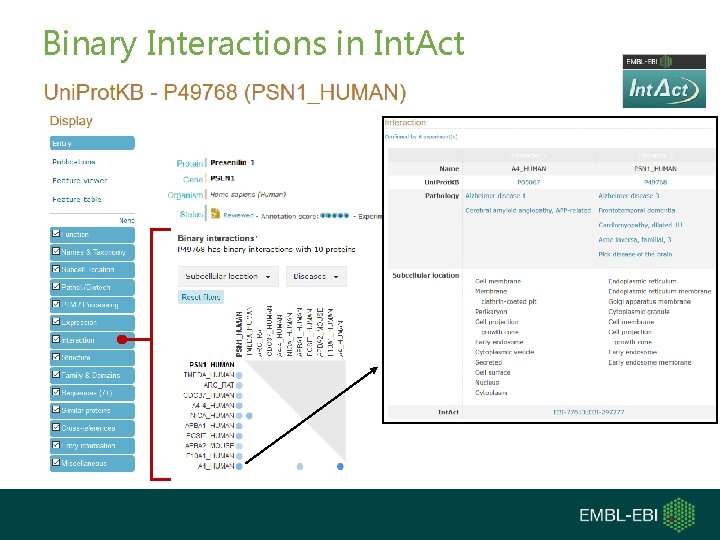Select the APBA2_MOUSE row interaction dot
720x540 pixels.
pos(239,446)
